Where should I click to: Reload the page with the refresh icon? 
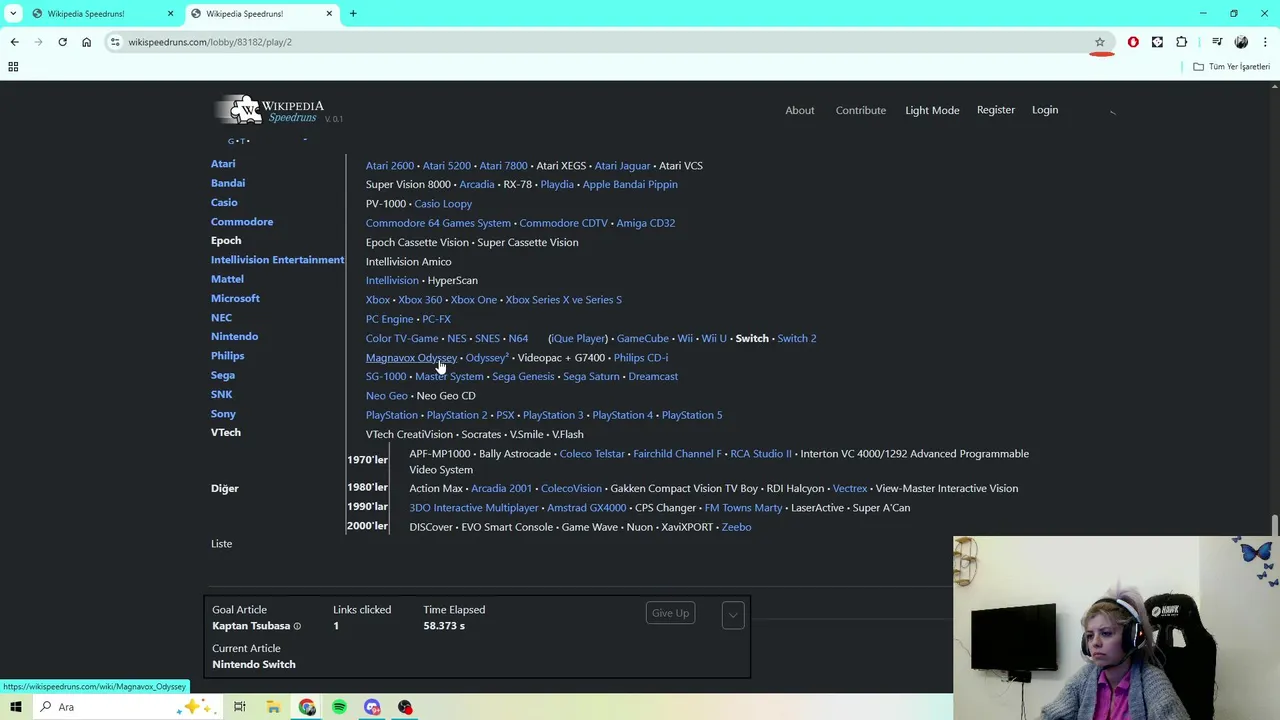(62, 42)
